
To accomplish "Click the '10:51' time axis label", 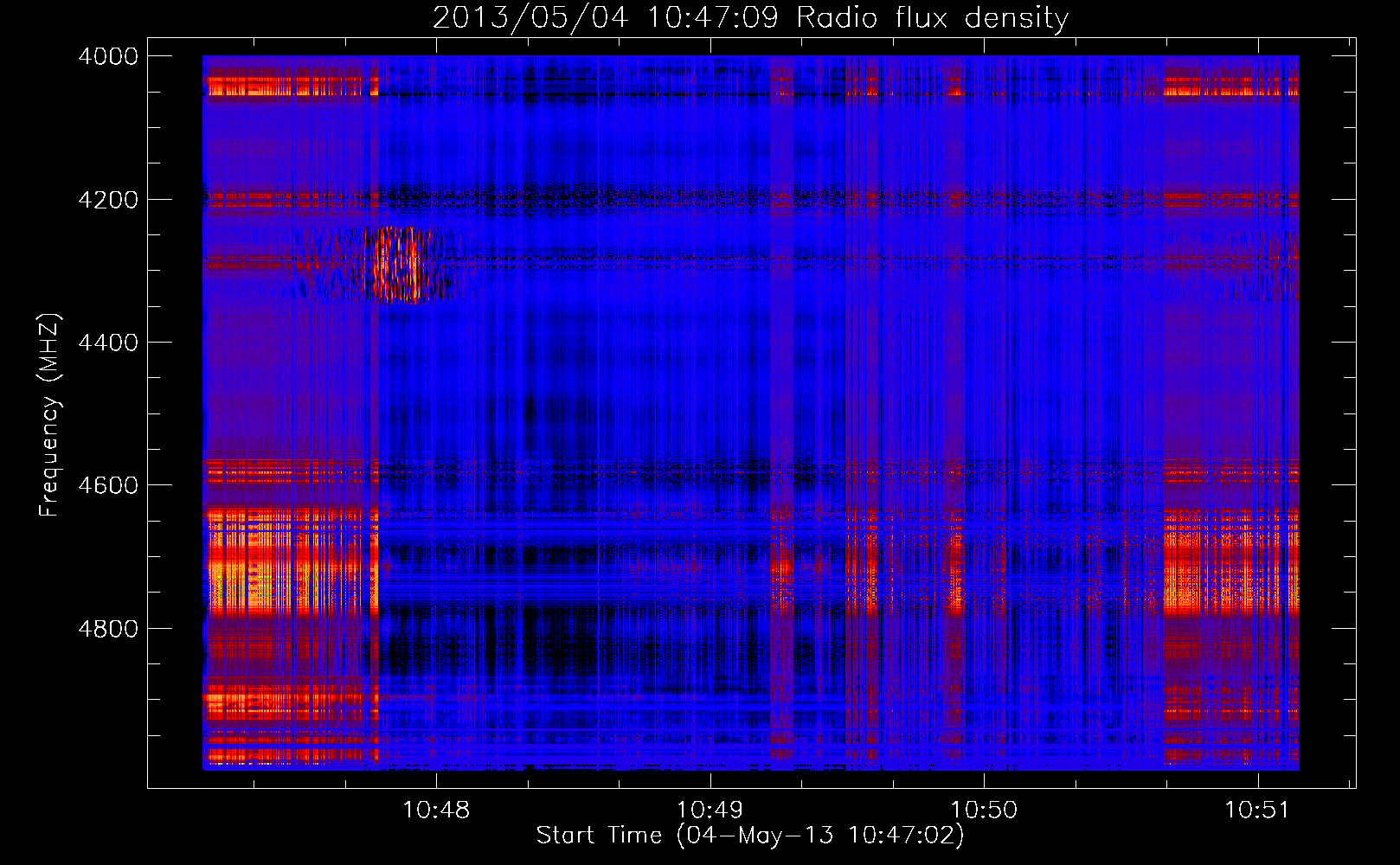I will pyautogui.click(x=1257, y=811).
